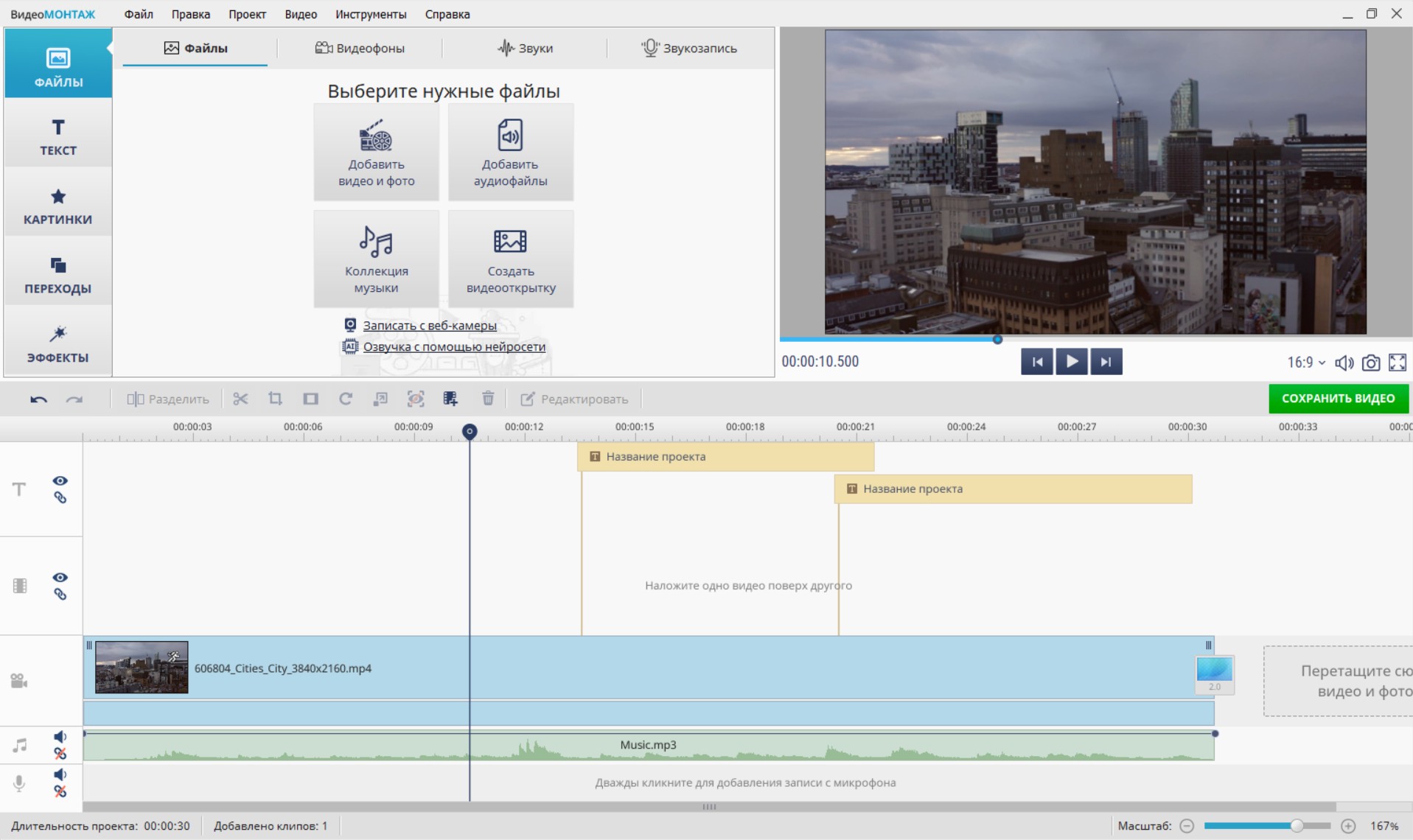Select second Название проекта text clip
Screen dimensions: 1413x840
tap(1013, 489)
